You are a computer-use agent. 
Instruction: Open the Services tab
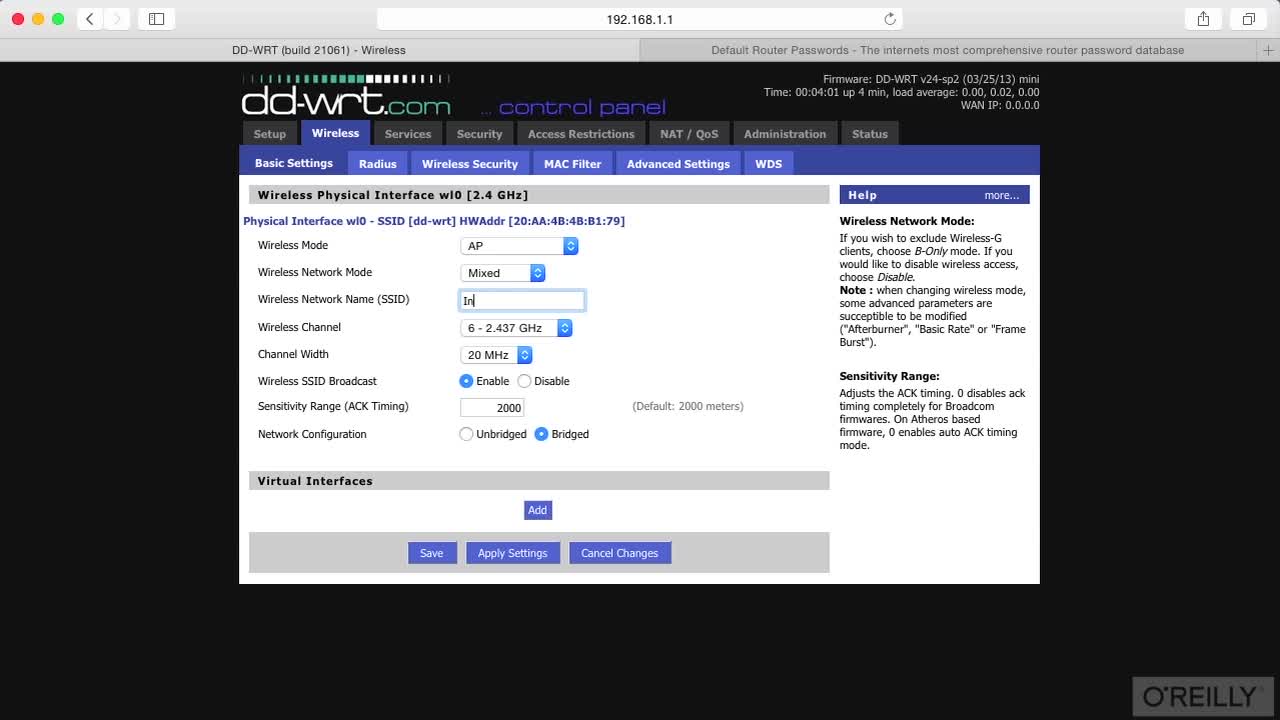408,134
